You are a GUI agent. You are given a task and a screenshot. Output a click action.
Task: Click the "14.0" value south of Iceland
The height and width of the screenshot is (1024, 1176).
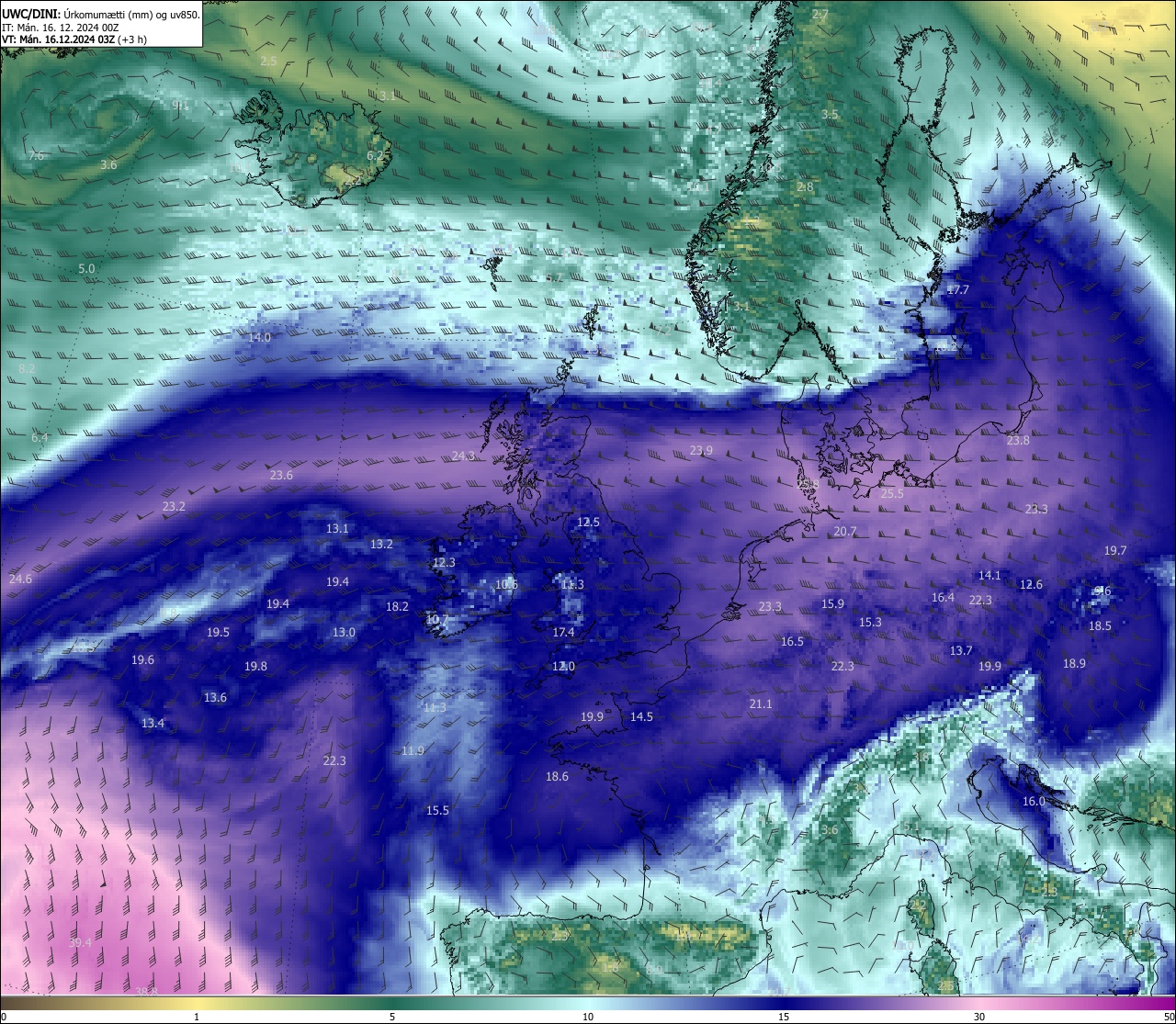[260, 337]
